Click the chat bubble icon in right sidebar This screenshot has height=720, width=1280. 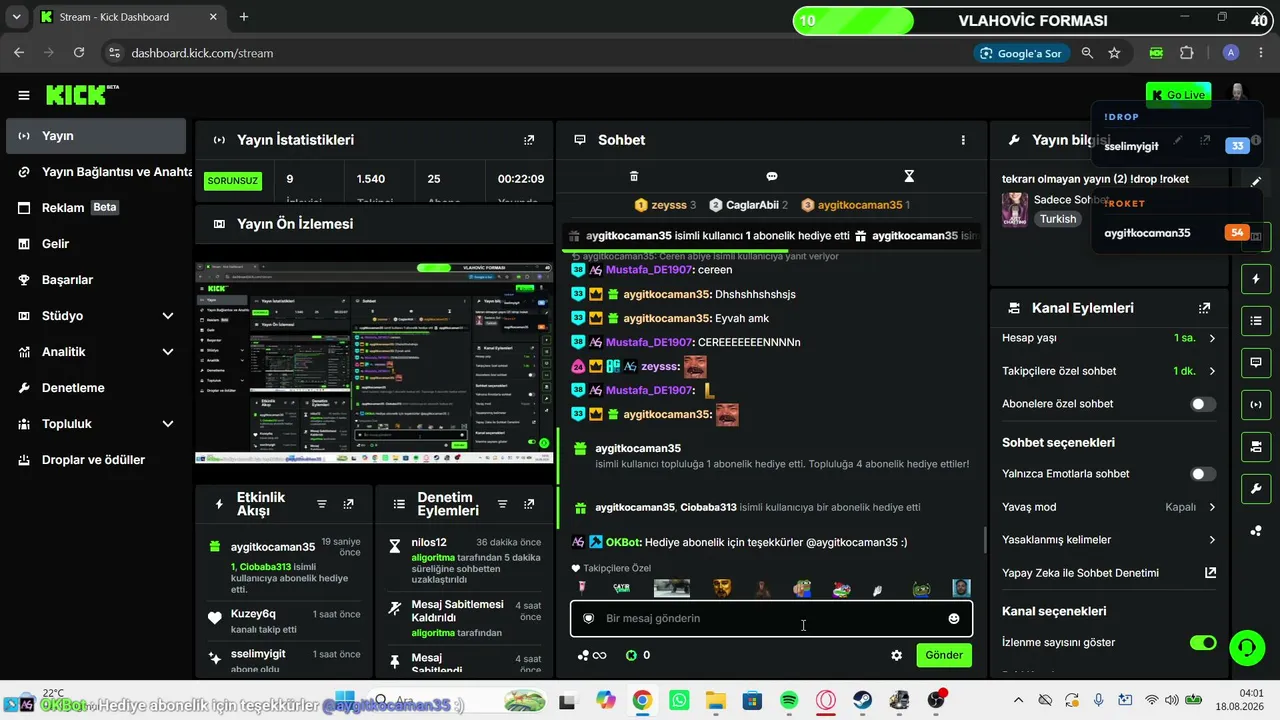point(1256,362)
